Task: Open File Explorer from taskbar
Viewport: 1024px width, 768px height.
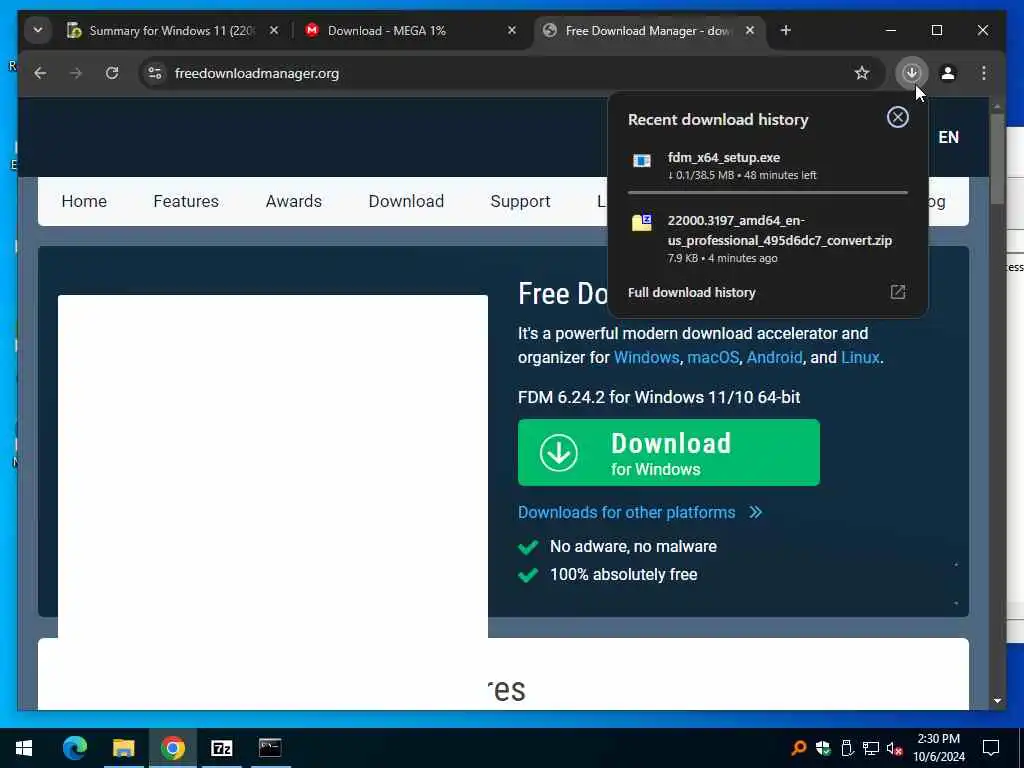Action: [123, 748]
